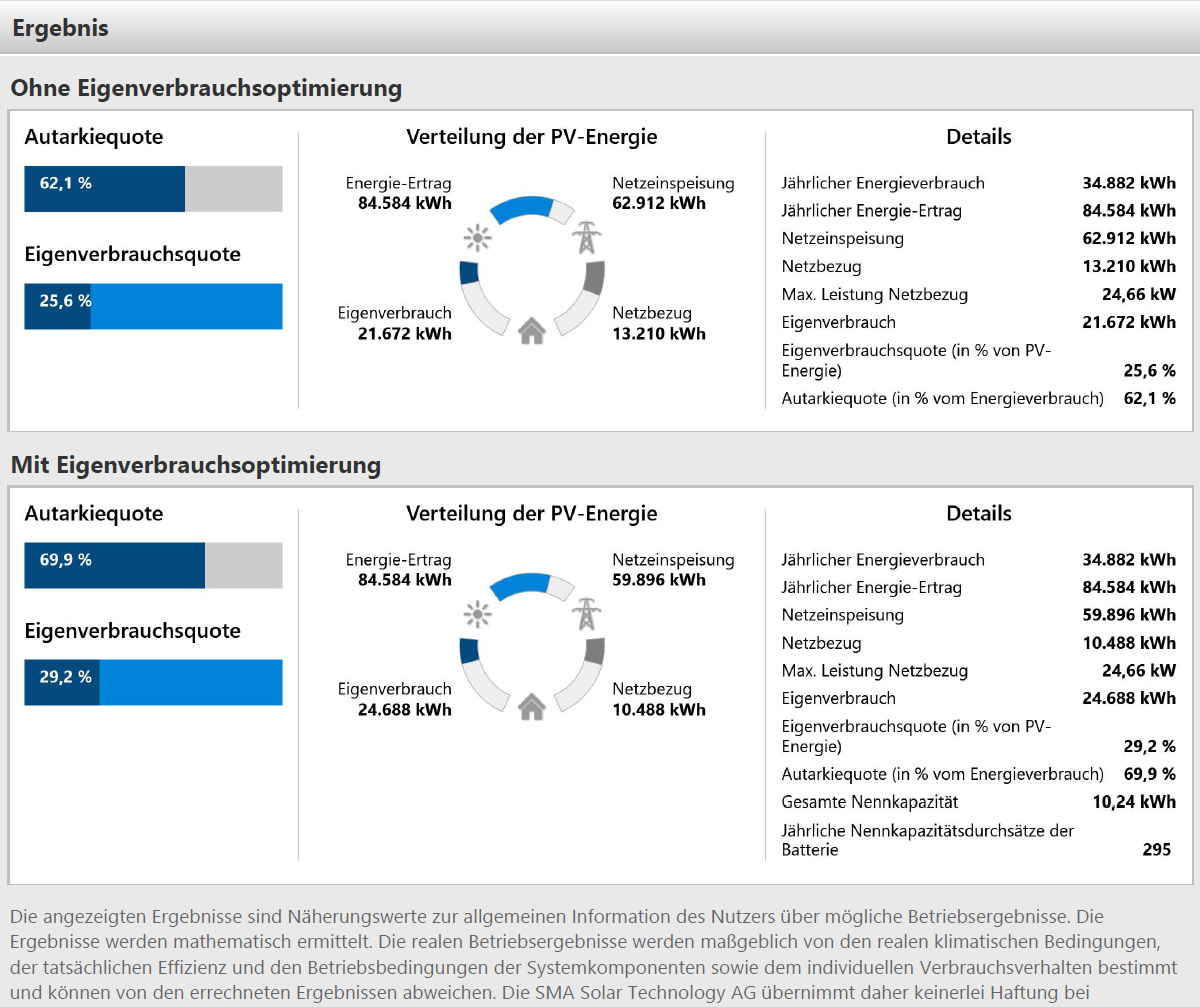Click the Energie-Ertrag diagram label in Mit section
This screenshot has height=1007, width=1200.
coord(399,569)
